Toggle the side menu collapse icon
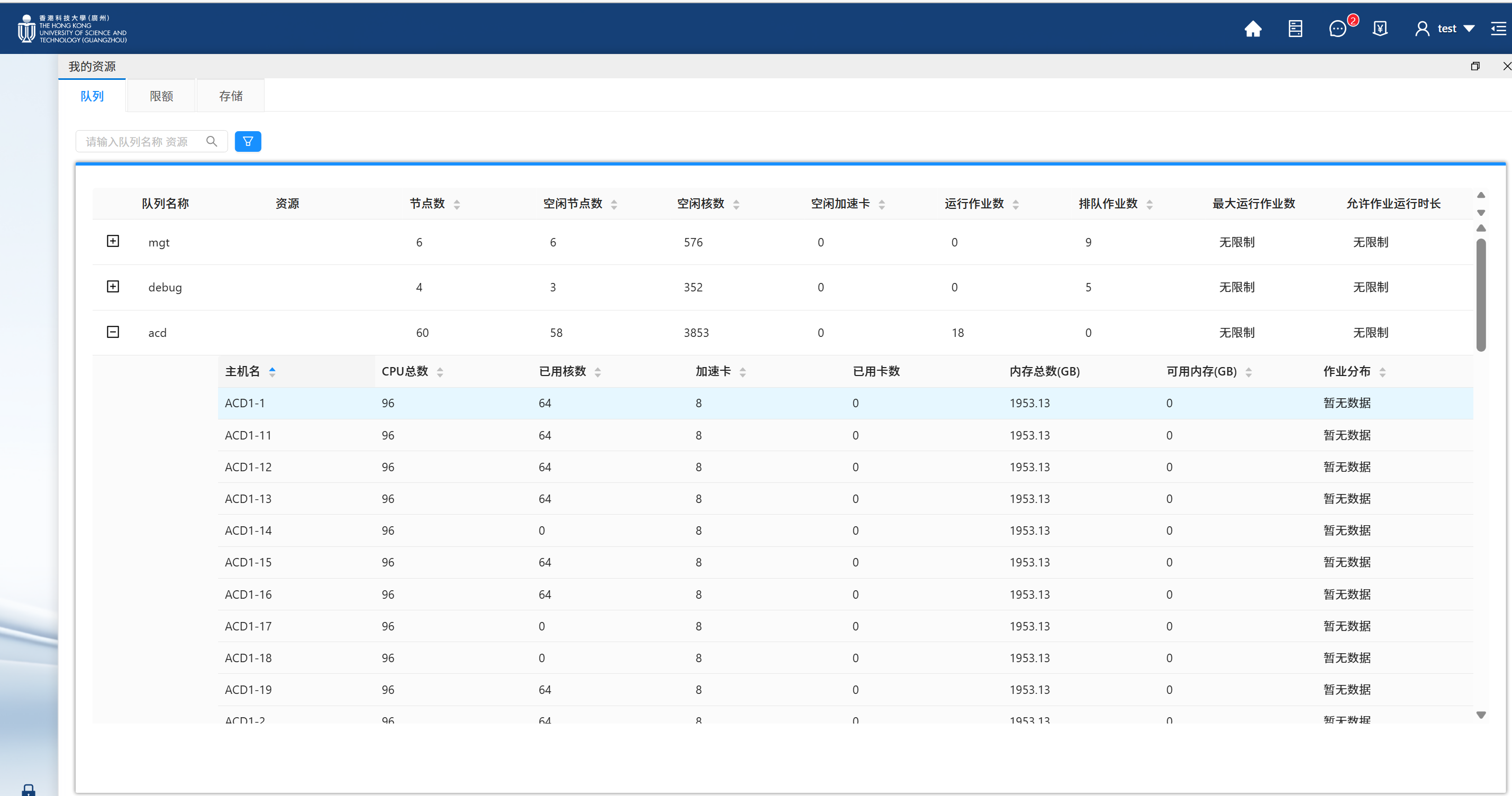Image resolution: width=1512 pixels, height=796 pixels. [x=1498, y=29]
